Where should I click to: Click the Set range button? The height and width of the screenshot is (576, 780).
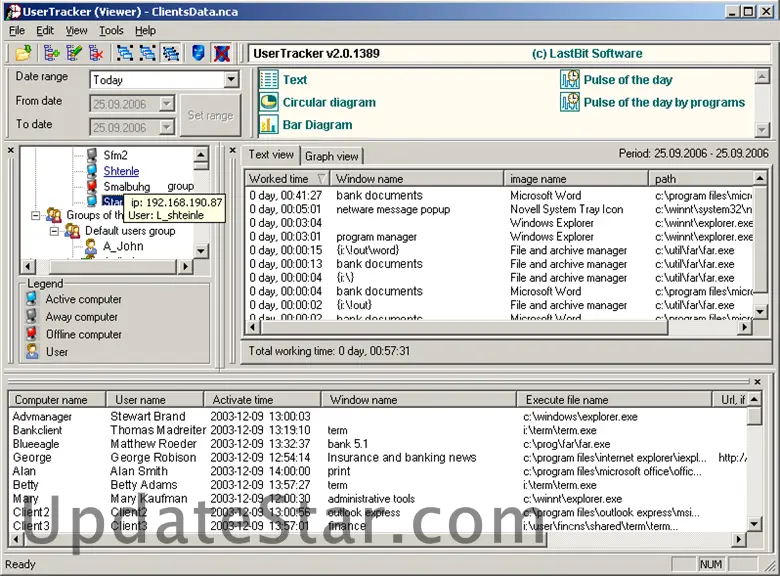pyautogui.click(x=210, y=115)
